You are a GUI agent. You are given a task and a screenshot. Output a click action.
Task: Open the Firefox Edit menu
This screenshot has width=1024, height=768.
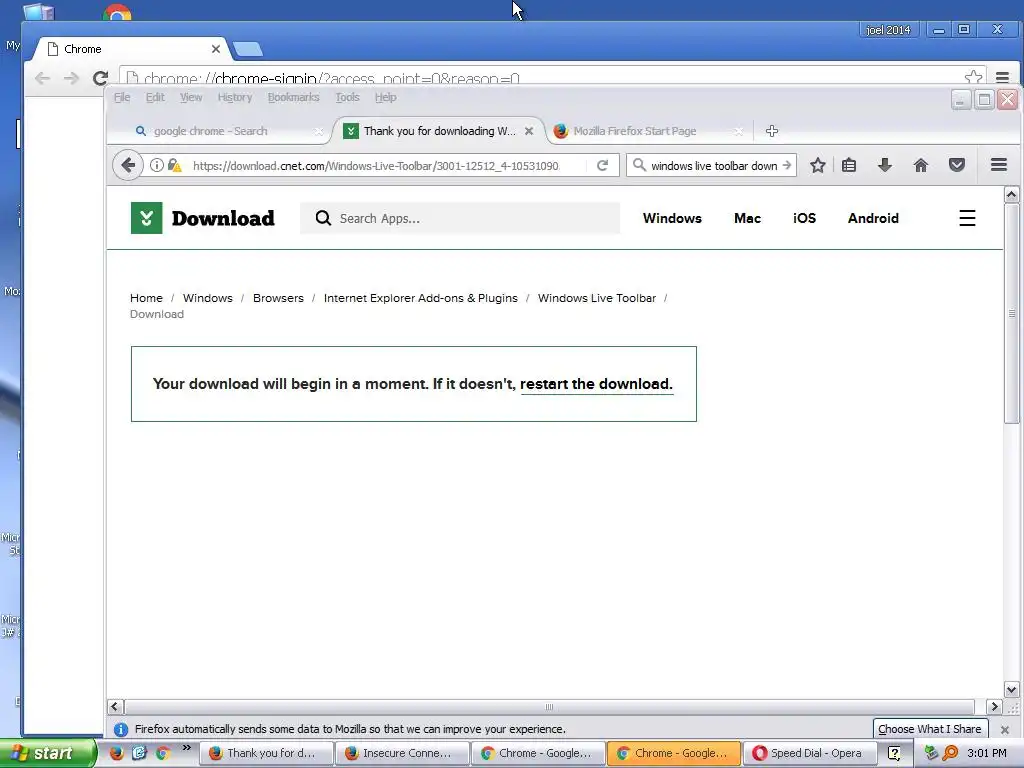coord(155,97)
